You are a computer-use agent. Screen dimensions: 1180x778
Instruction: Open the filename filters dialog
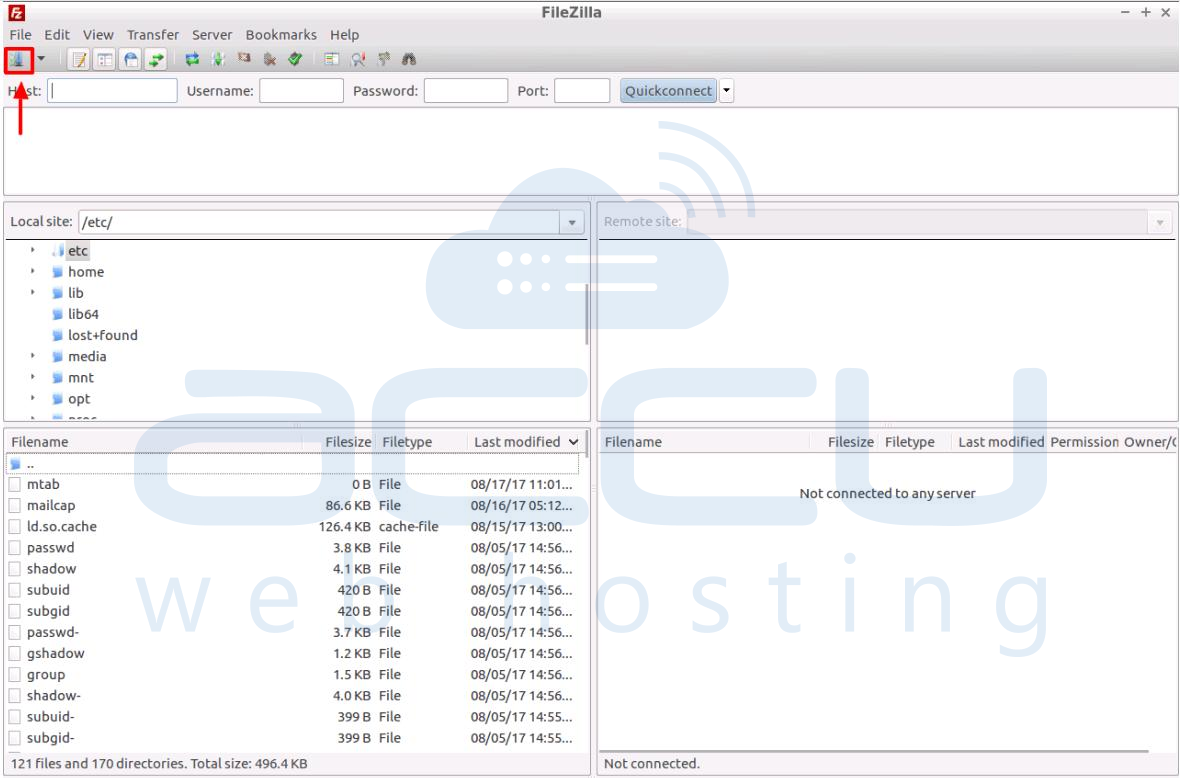coord(331,59)
